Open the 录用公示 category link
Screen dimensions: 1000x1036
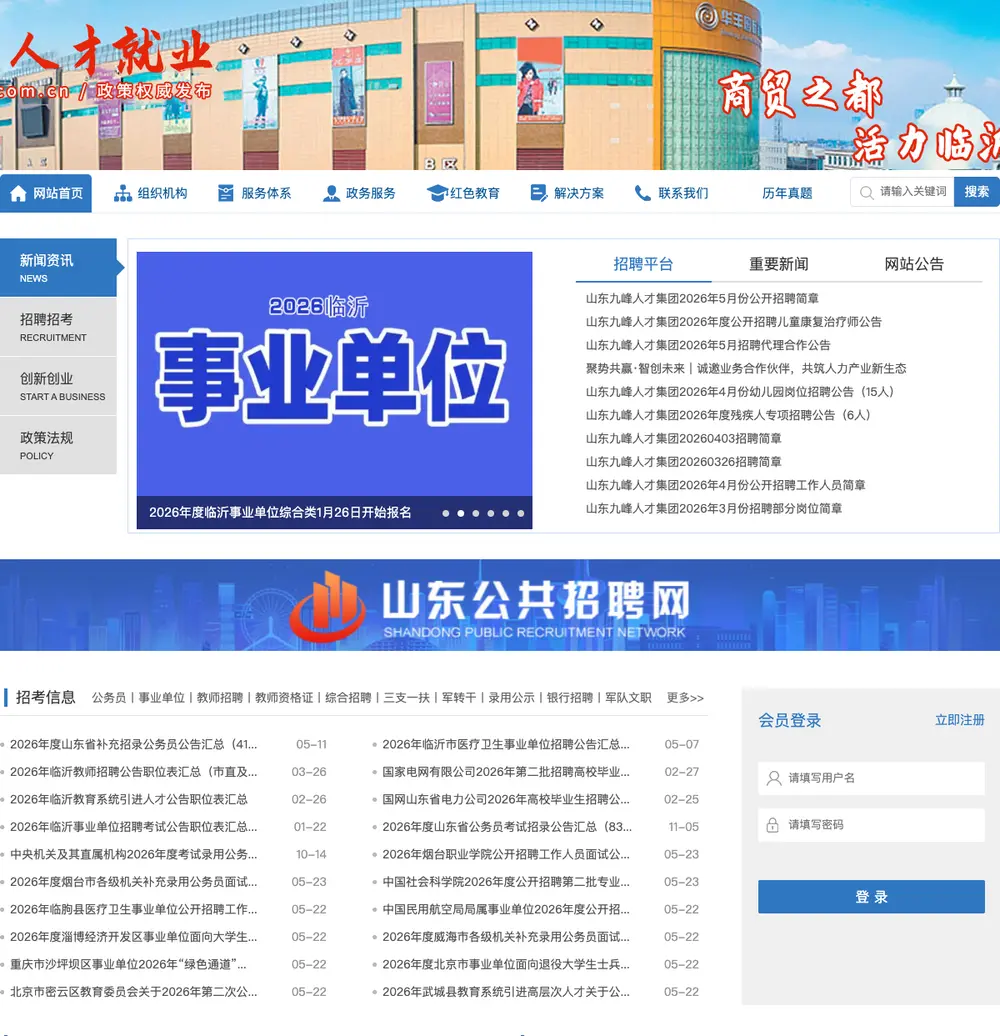[x=511, y=698]
